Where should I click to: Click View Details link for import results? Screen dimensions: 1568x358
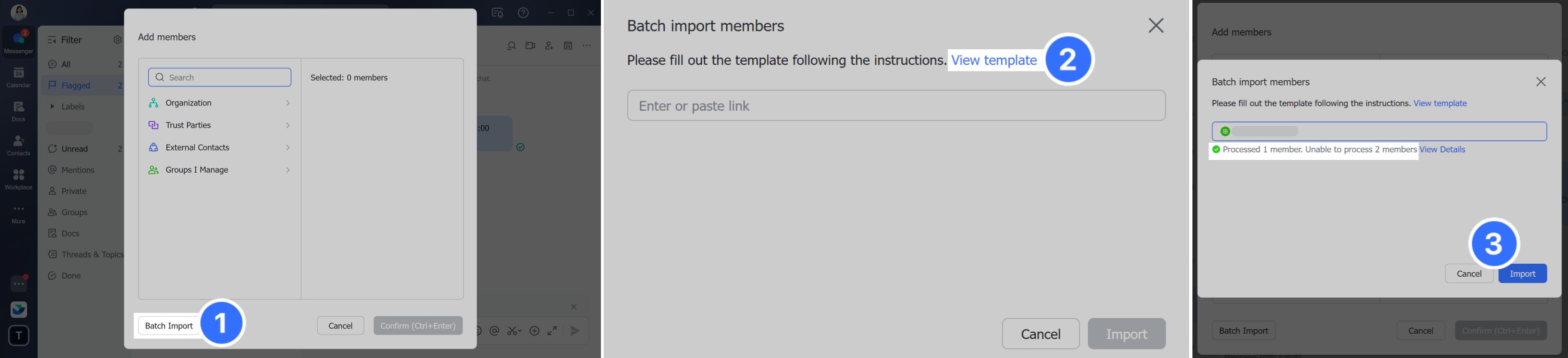coord(1442,150)
